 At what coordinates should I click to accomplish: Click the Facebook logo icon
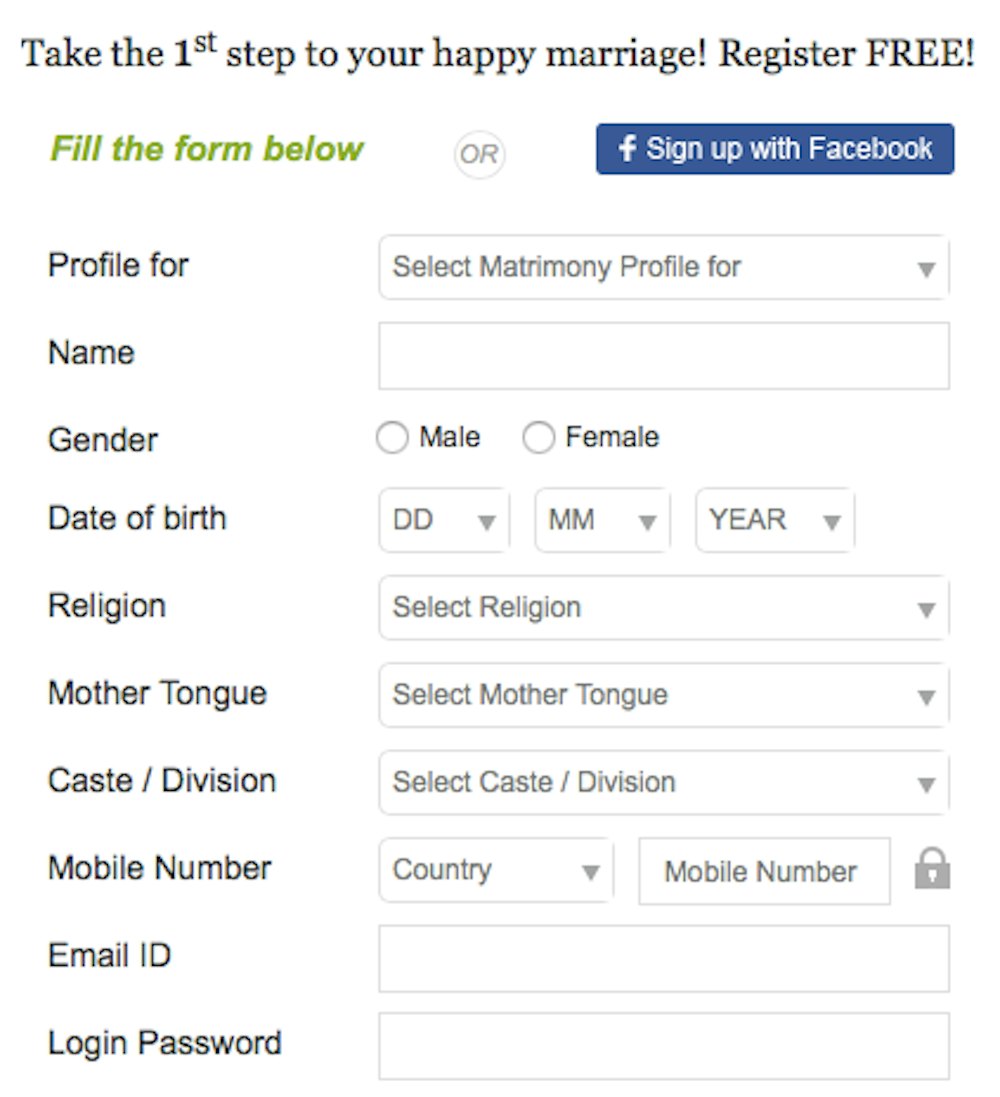click(x=627, y=148)
